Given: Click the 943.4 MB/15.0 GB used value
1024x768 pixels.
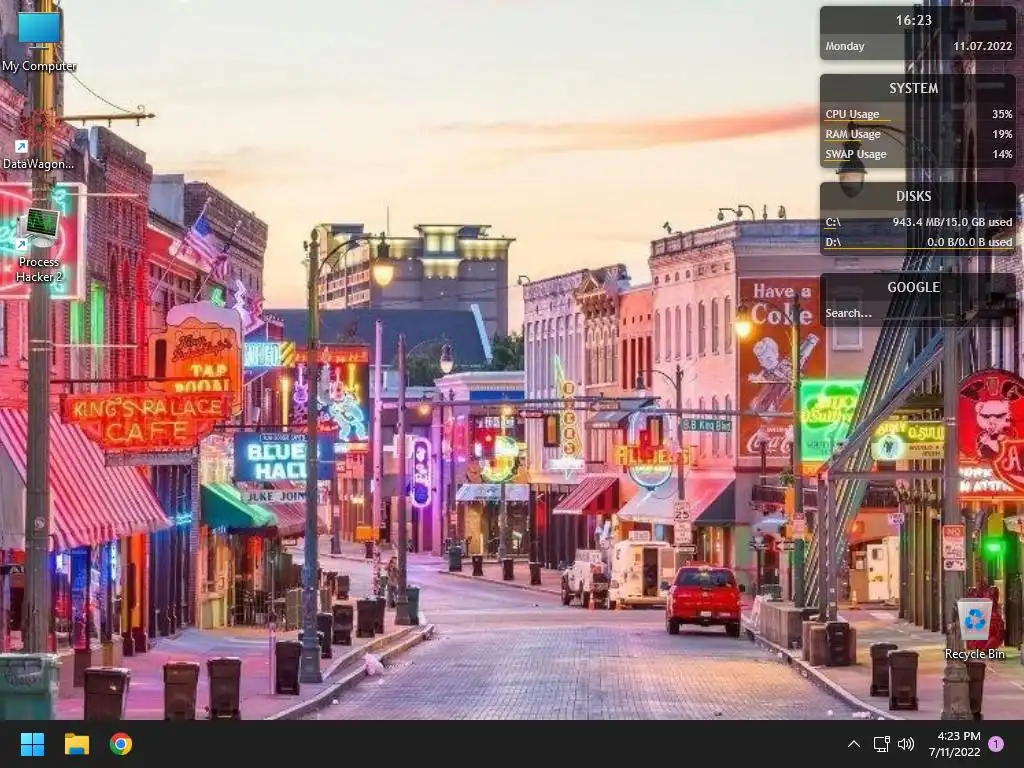Looking at the screenshot, I should 952,222.
